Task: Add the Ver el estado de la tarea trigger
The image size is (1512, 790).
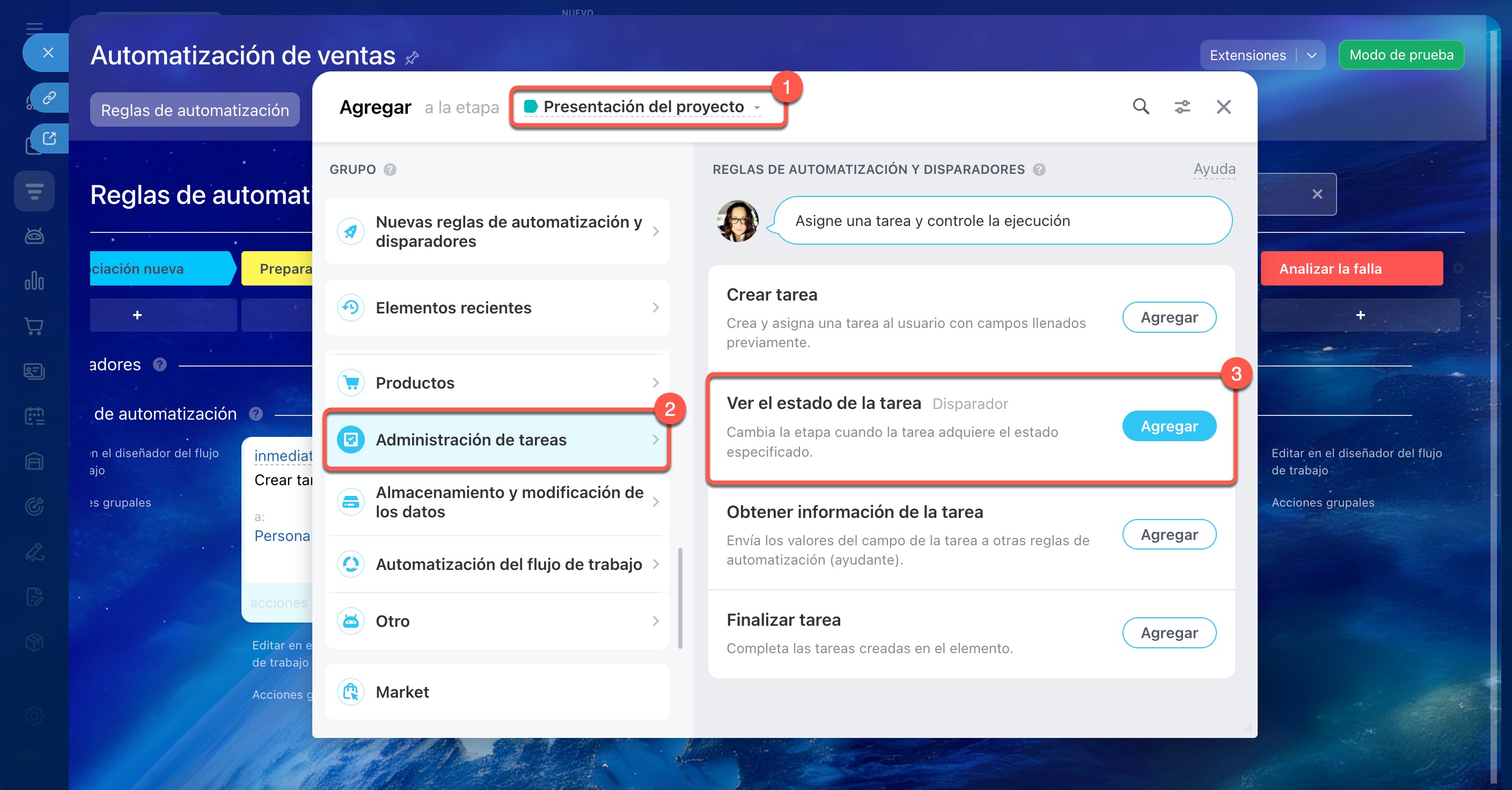Action: (x=1169, y=426)
